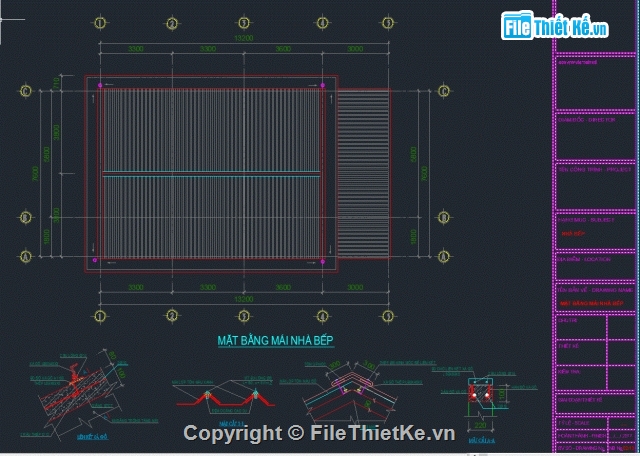Select the bottom 3000 dimension text

[x=355, y=287]
